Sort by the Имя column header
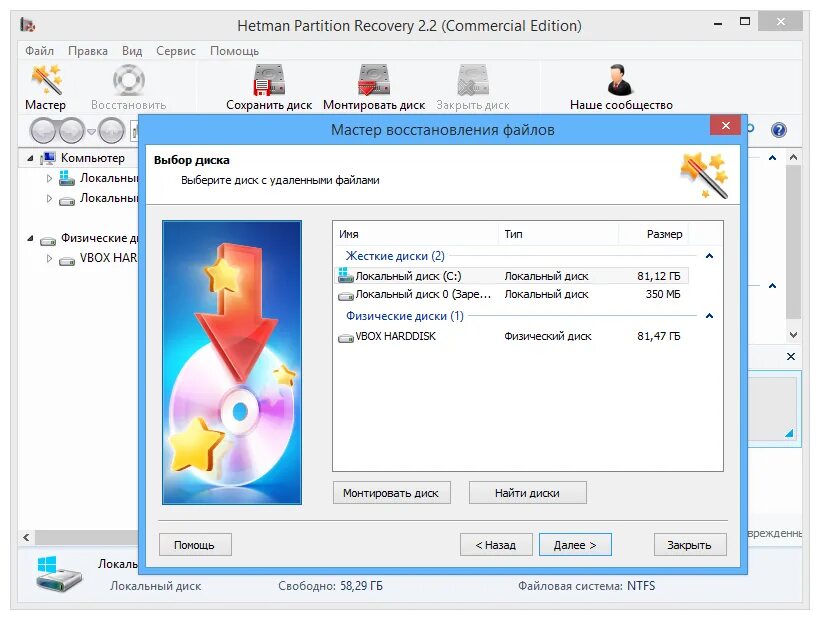822x627 pixels. (416, 234)
